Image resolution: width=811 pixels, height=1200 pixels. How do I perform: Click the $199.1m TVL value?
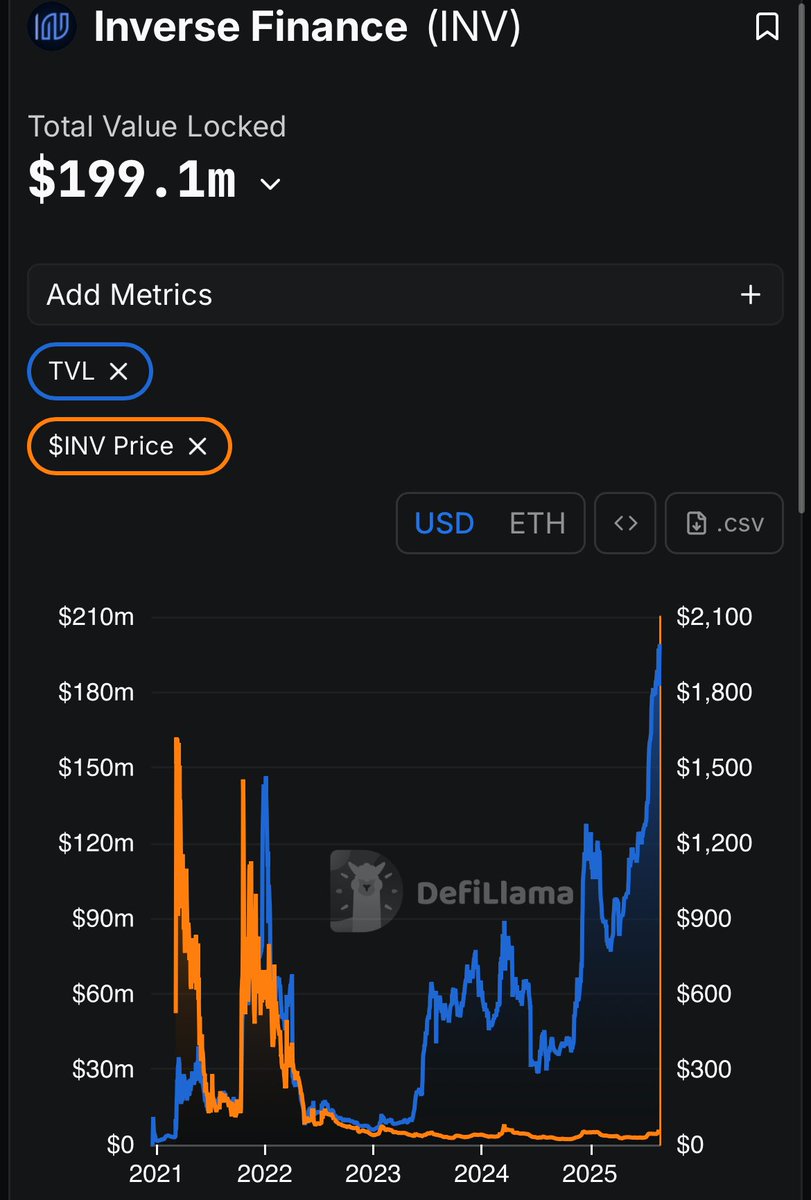tap(132, 182)
